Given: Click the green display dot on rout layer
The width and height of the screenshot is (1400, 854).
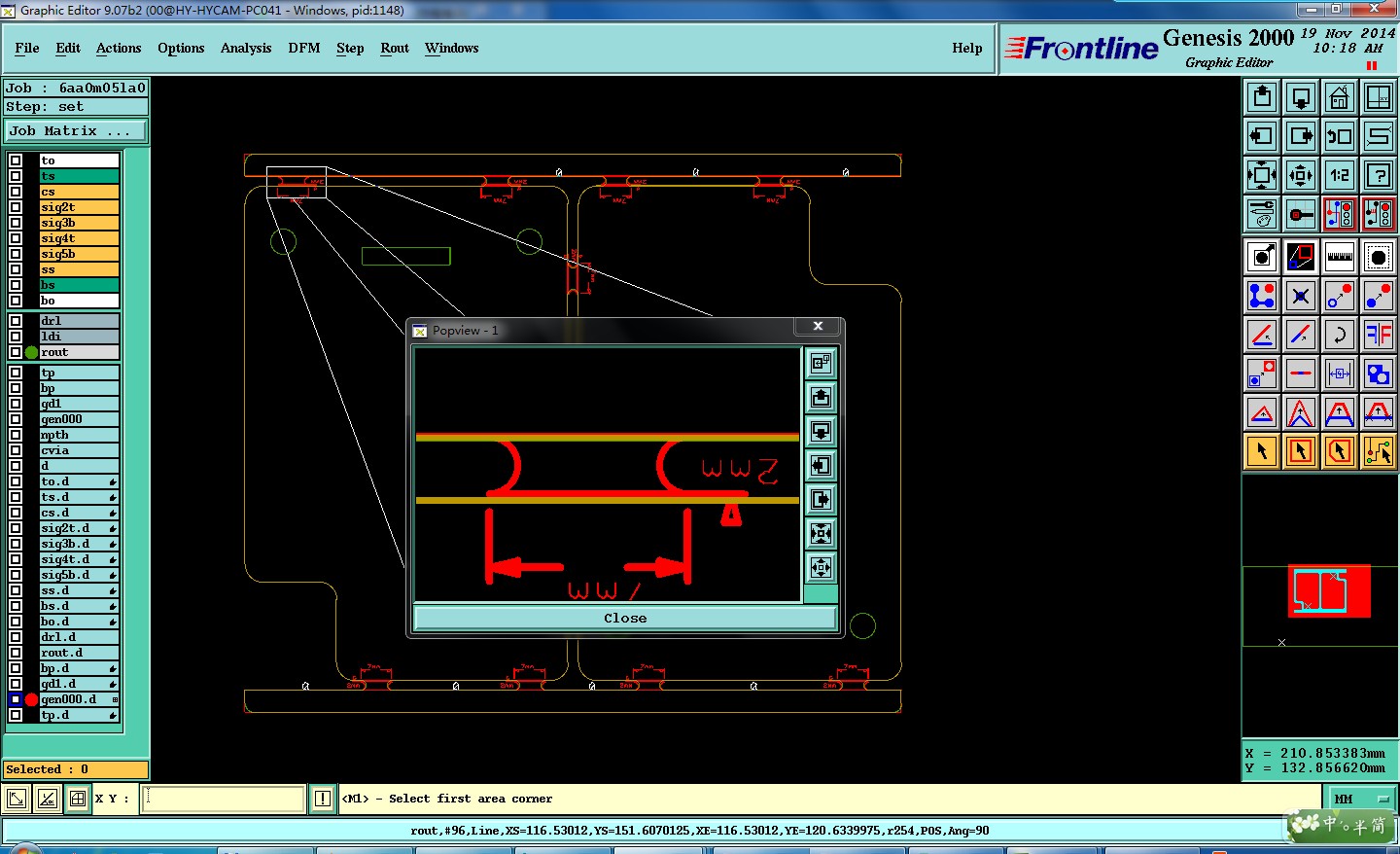Looking at the screenshot, I should 32,352.
